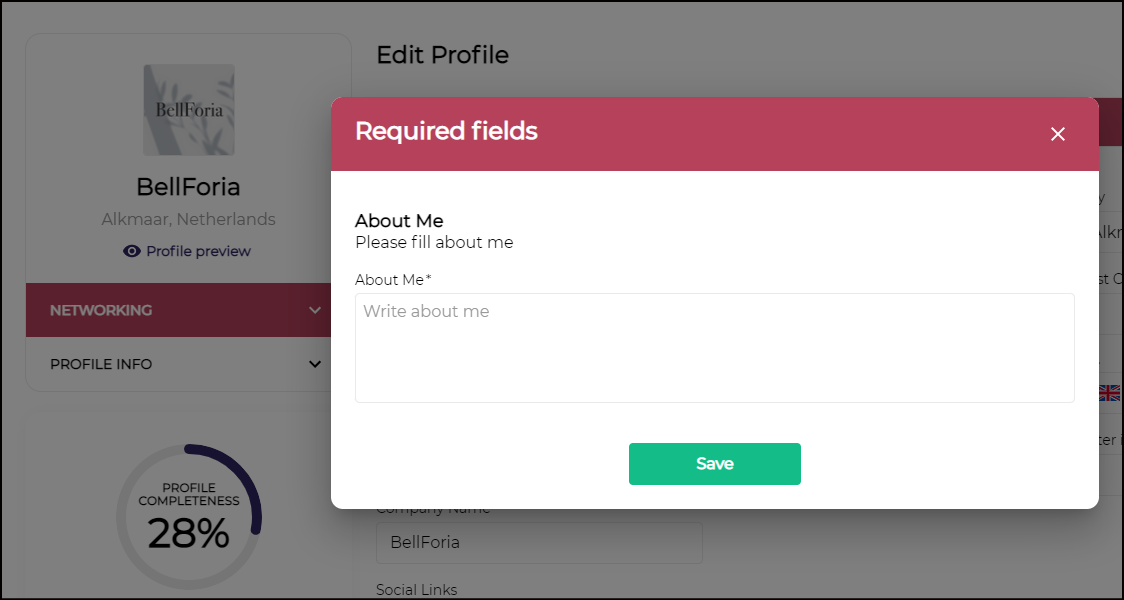Close the Required fields dialog
Viewport: 1124px width, 600px height.
click(x=1058, y=134)
